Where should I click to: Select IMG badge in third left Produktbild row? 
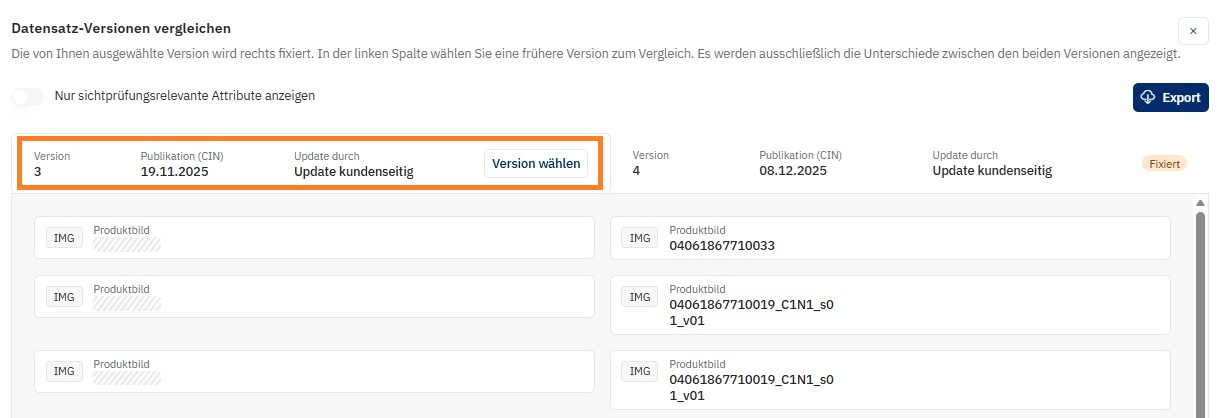click(x=64, y=371)
